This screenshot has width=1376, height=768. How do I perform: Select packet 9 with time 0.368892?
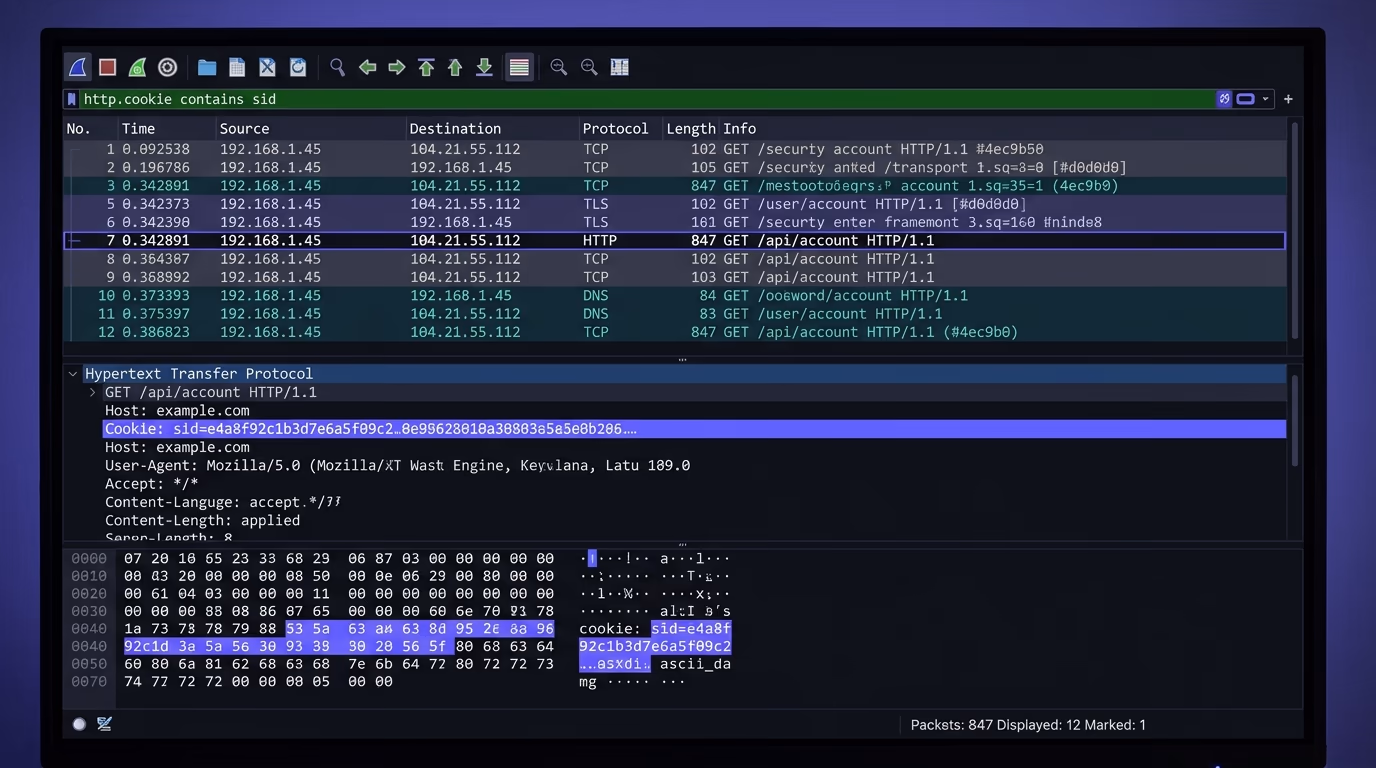[x=675, y=277]
